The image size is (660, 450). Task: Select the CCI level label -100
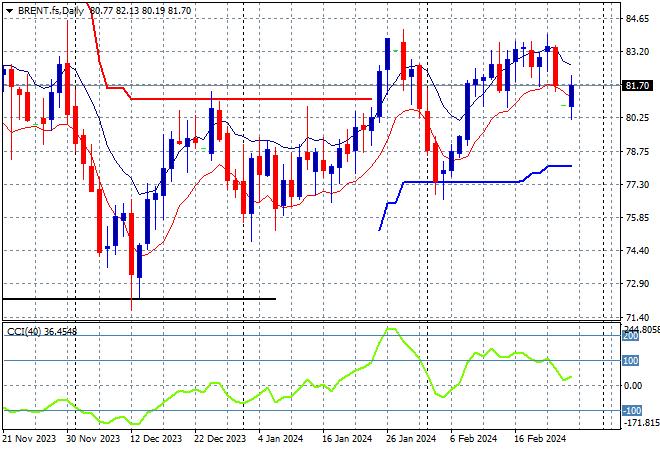pos(632,410)
